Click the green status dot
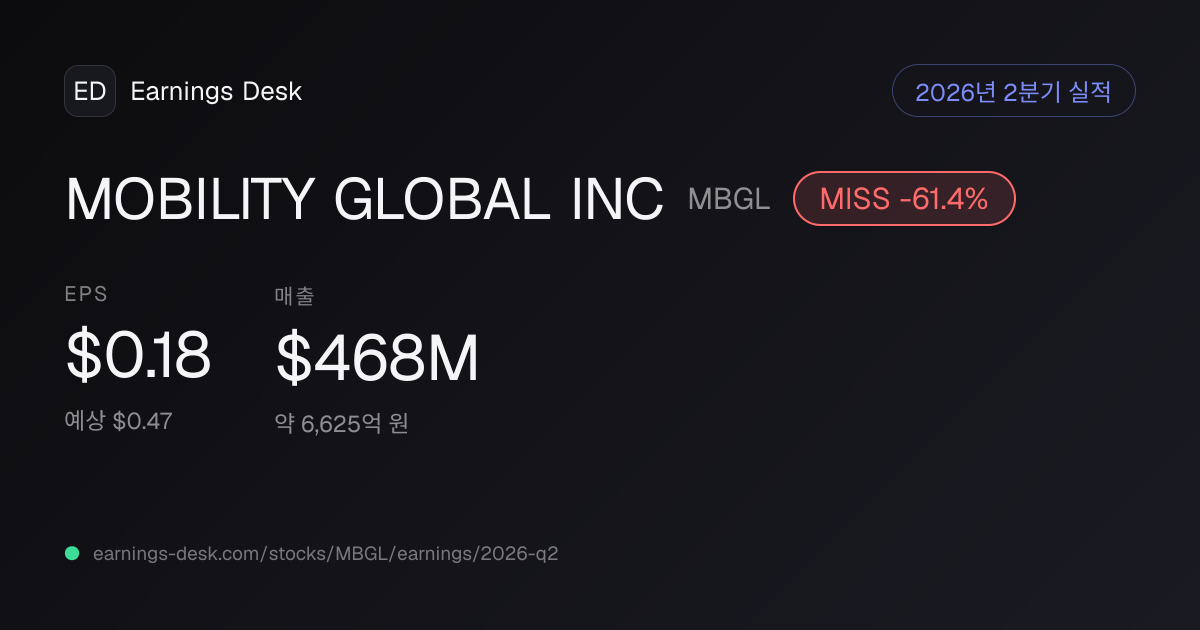This screenshot has height=630, width=1200. point(72,553)
